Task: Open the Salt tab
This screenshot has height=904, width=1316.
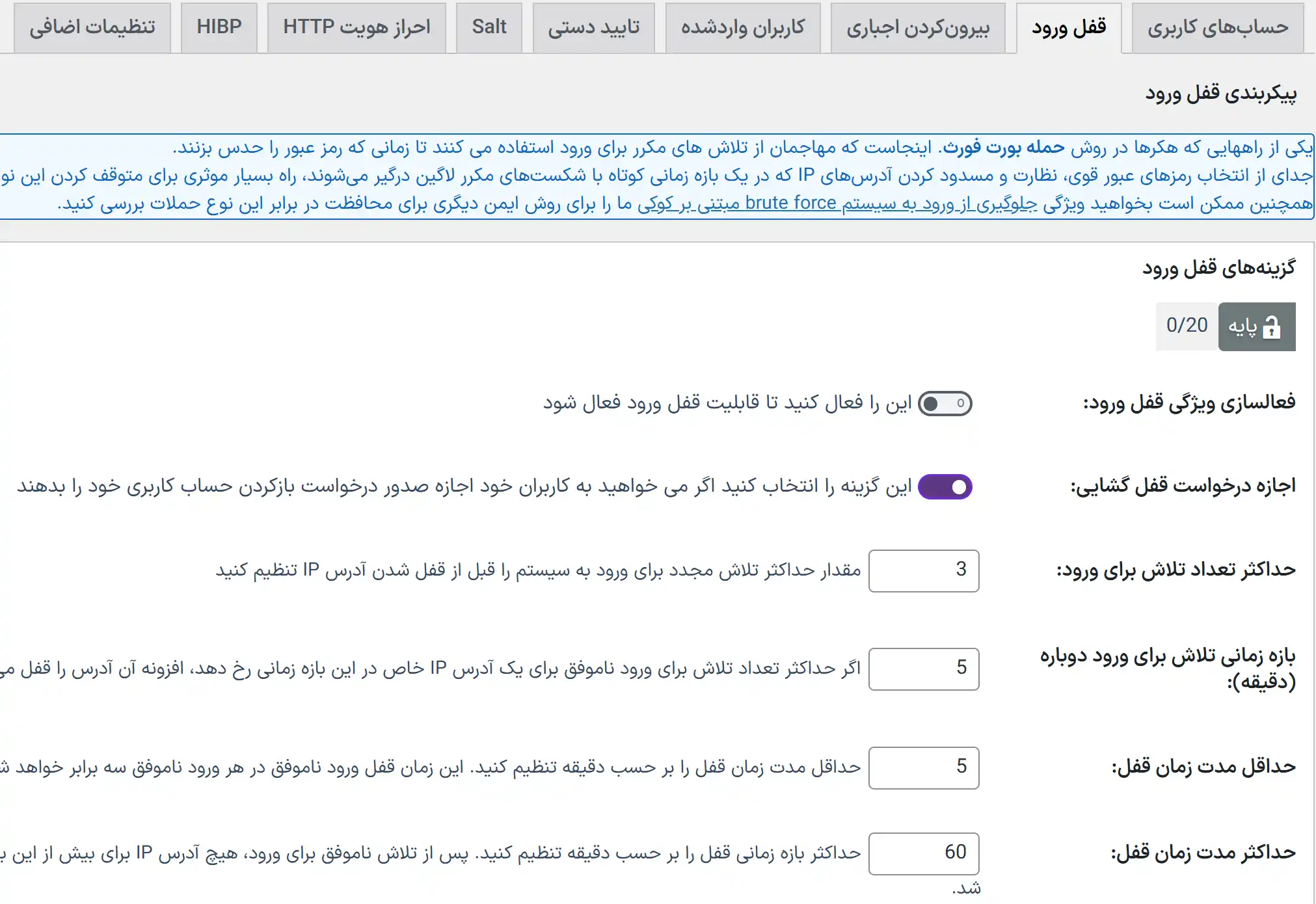Action: 489,27
